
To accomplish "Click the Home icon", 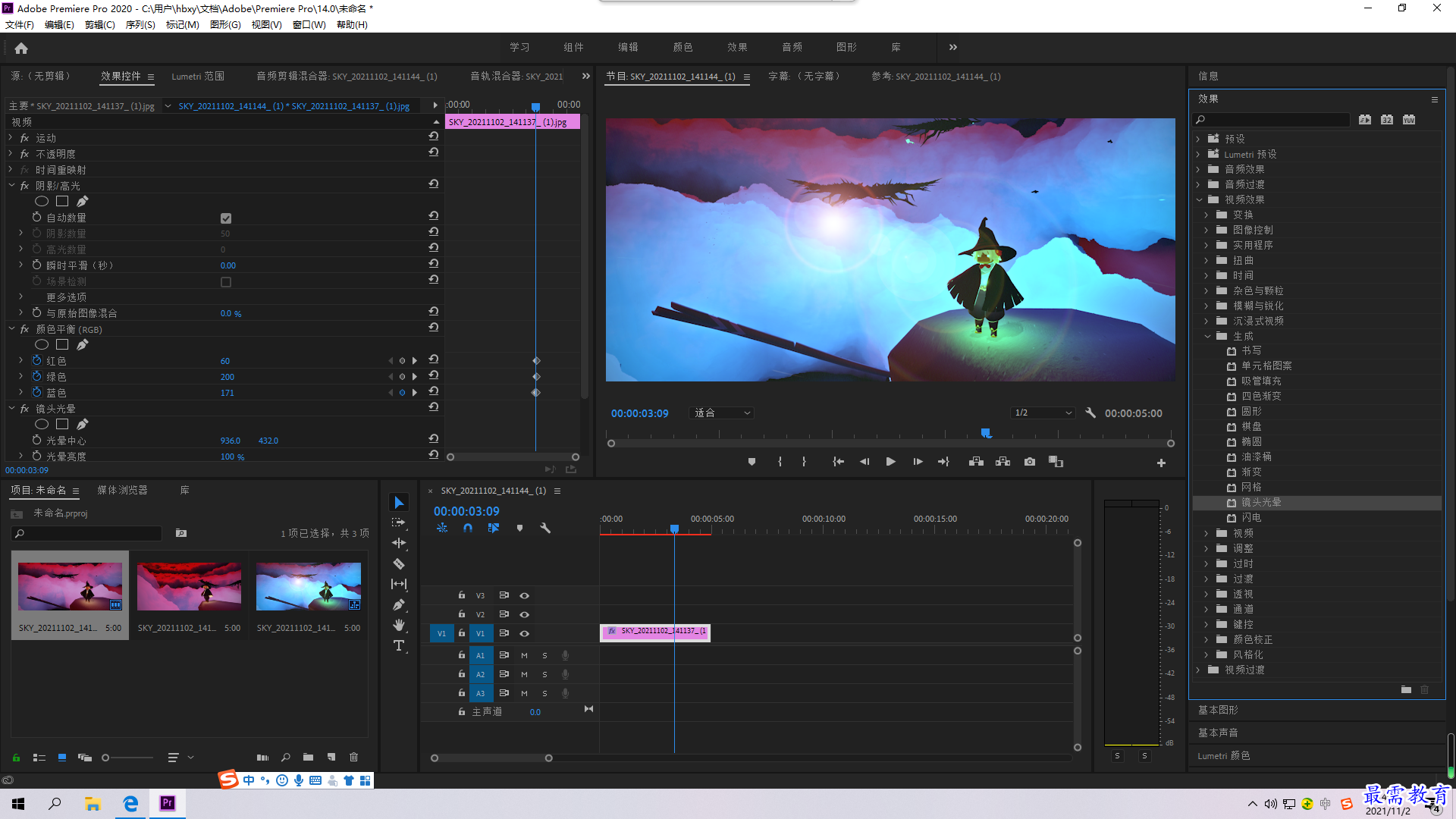I will (21, 48).
